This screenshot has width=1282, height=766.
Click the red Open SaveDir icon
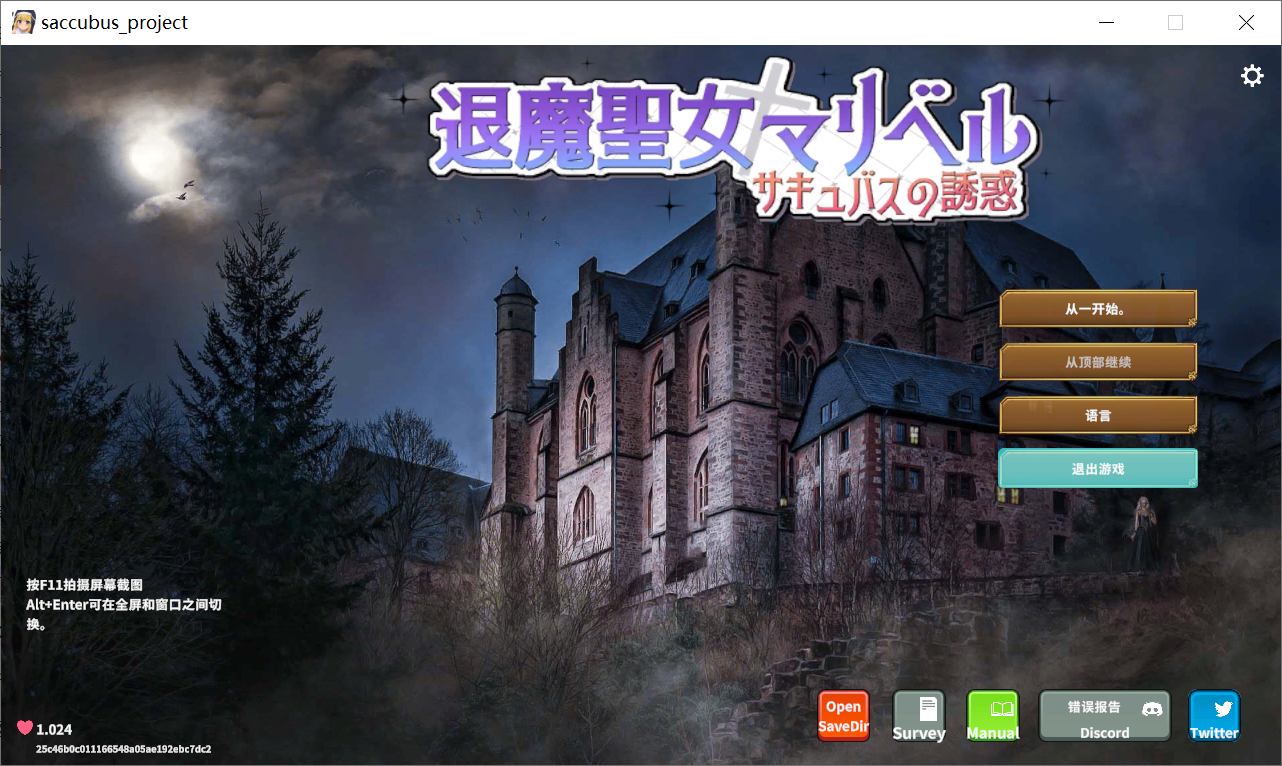point(843,716)
